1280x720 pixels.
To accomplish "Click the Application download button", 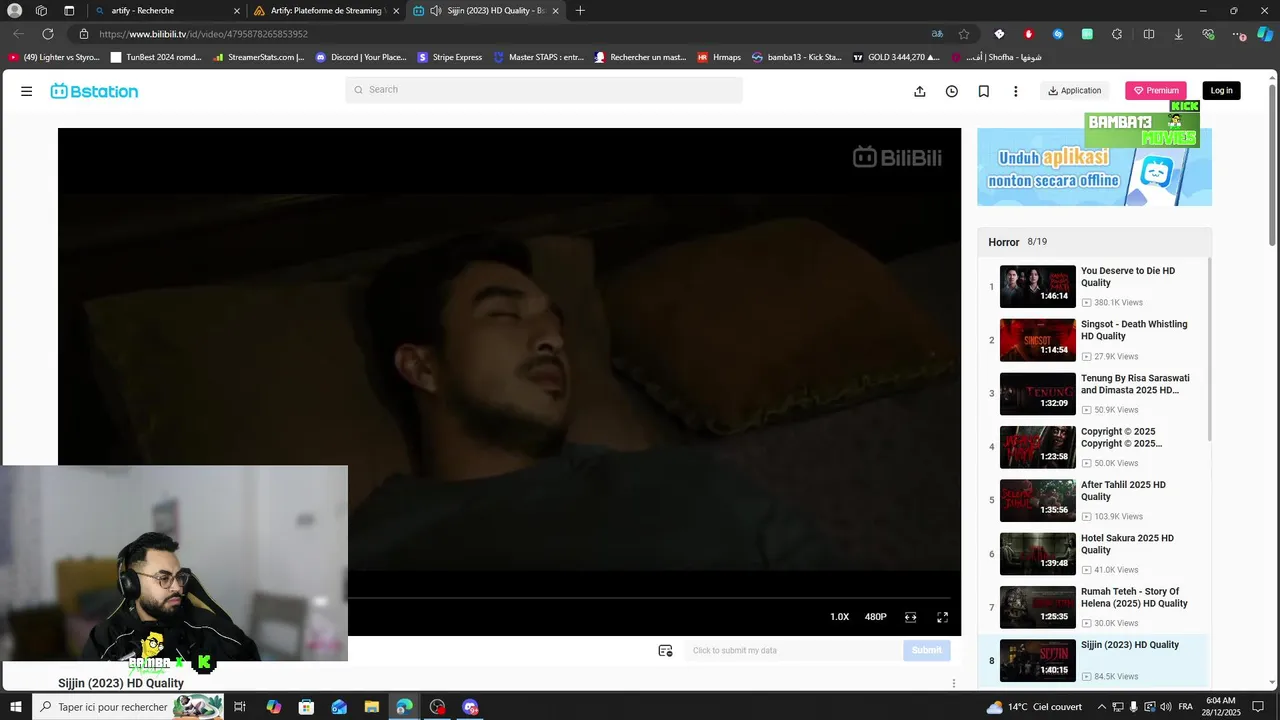I will point(1075,91).
